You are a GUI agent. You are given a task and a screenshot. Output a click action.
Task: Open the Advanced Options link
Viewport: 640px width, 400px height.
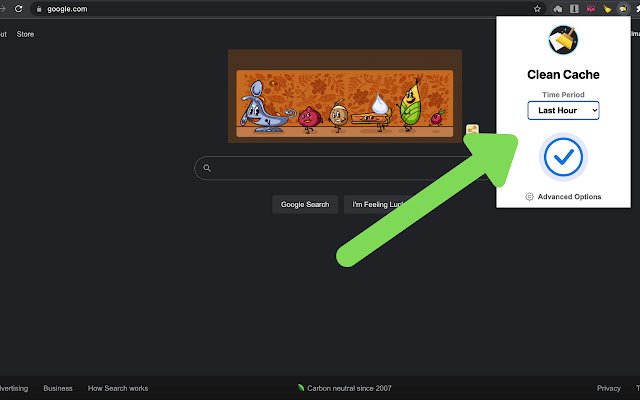[569, 196]
